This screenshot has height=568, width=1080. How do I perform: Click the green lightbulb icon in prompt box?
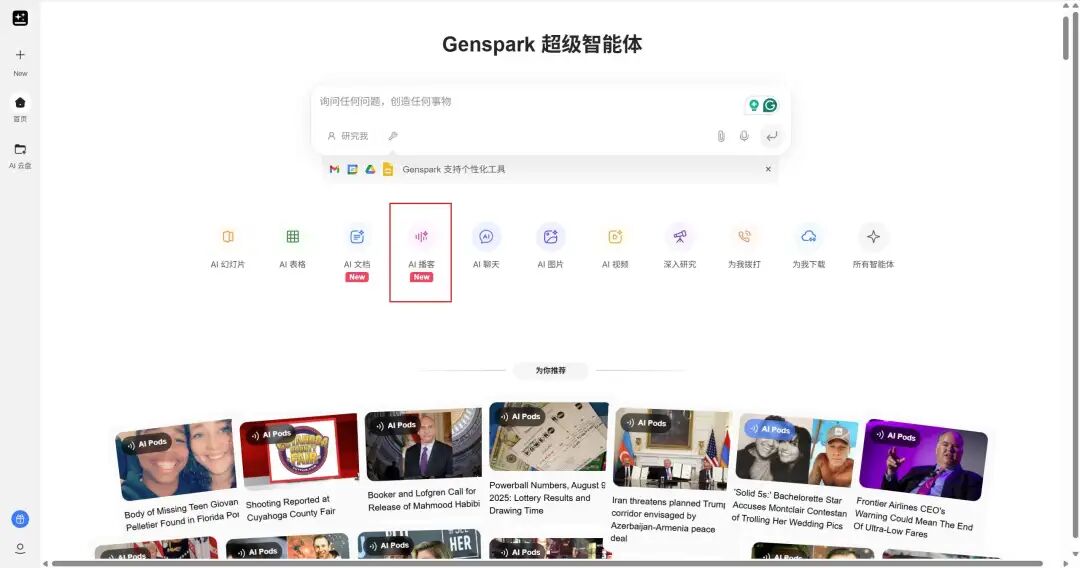[754, 105]
